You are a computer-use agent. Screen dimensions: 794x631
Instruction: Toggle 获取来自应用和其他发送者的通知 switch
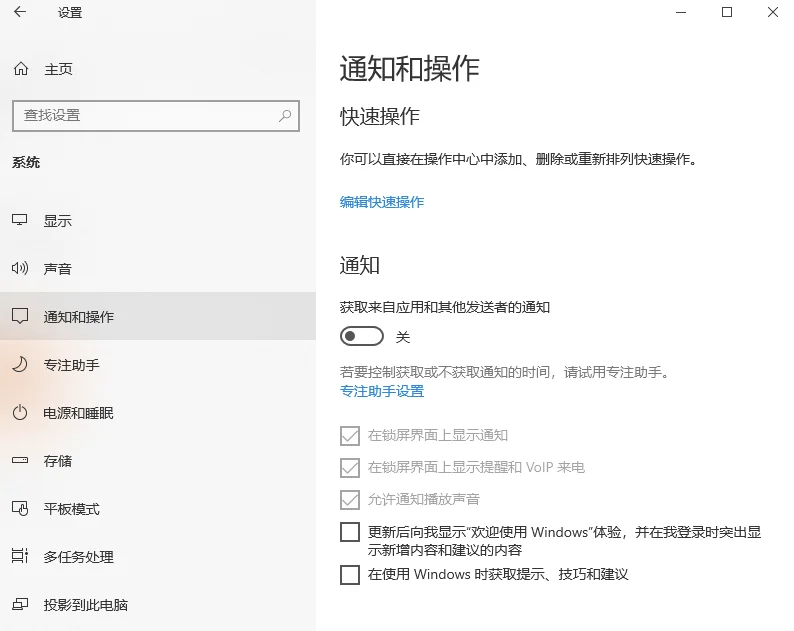[362, 336]
